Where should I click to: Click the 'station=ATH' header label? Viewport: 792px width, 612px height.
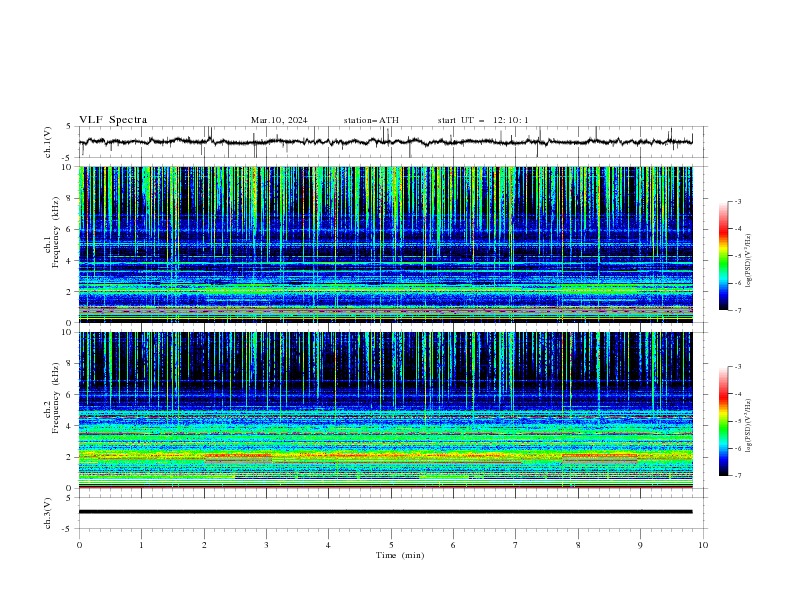371,120
